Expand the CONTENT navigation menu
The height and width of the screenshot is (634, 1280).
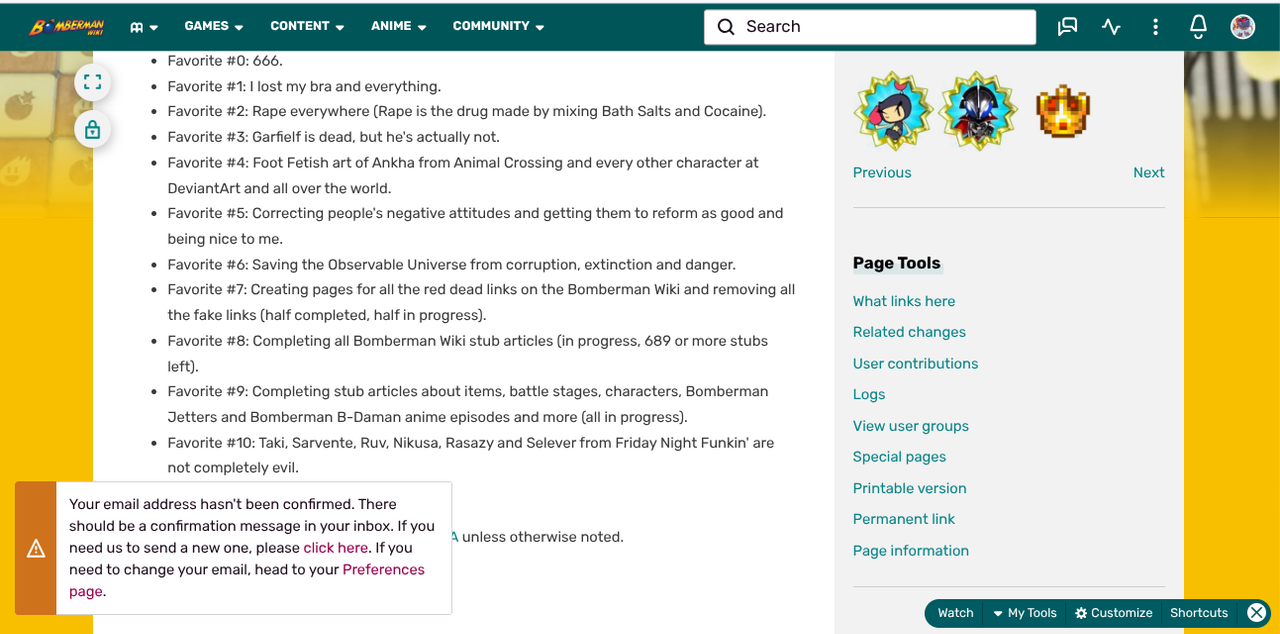[307, 26]
